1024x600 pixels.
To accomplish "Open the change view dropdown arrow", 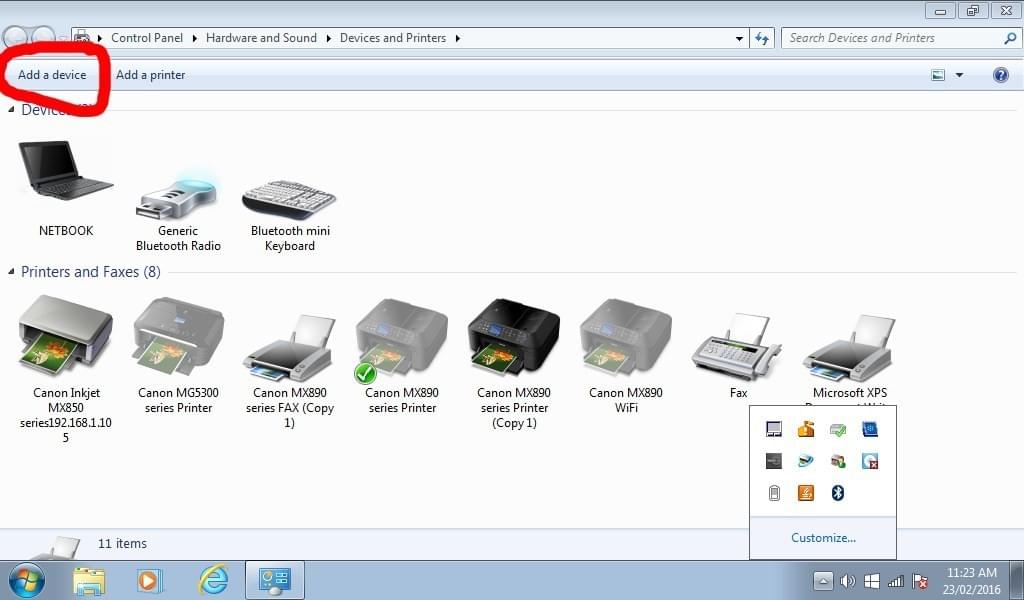I will click(959, 75).
